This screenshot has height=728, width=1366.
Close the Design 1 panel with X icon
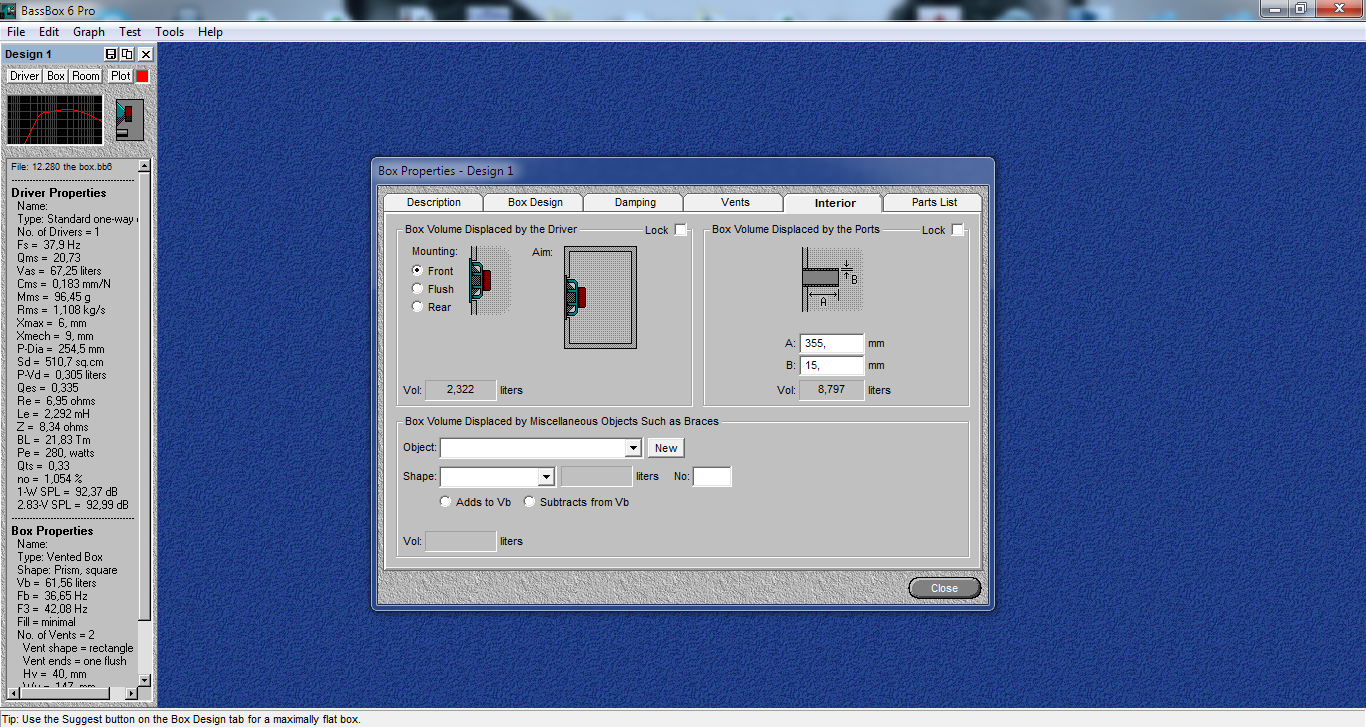coord(146,54)
